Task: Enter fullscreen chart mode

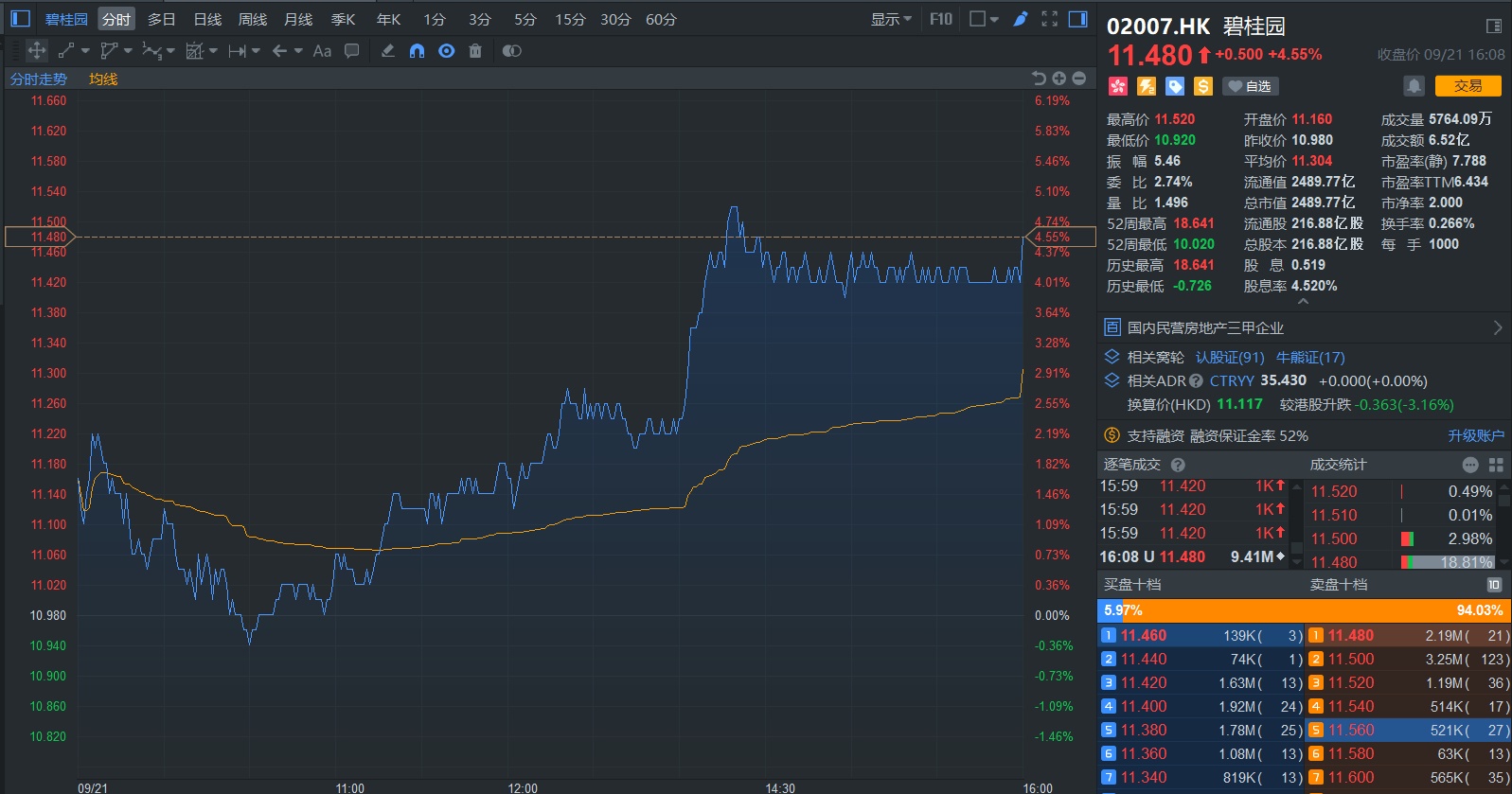Action: pos(1049,19)
